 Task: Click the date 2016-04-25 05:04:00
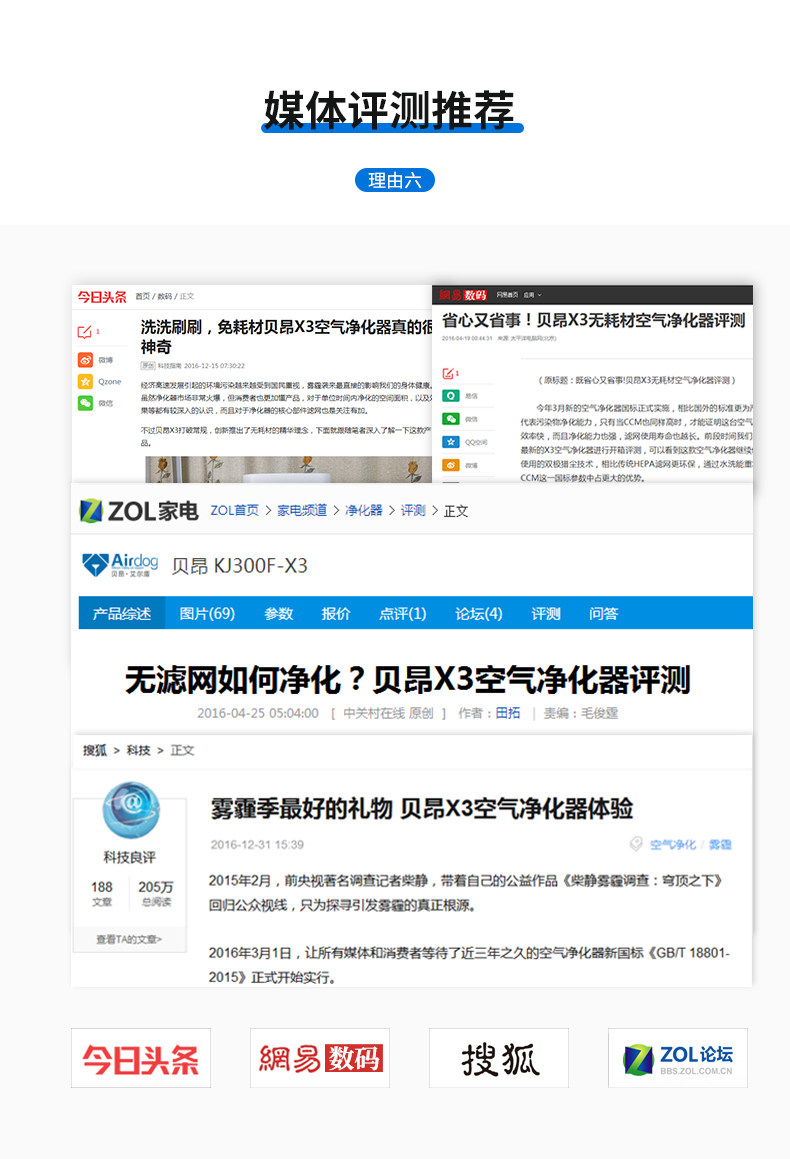click(258, 713)
